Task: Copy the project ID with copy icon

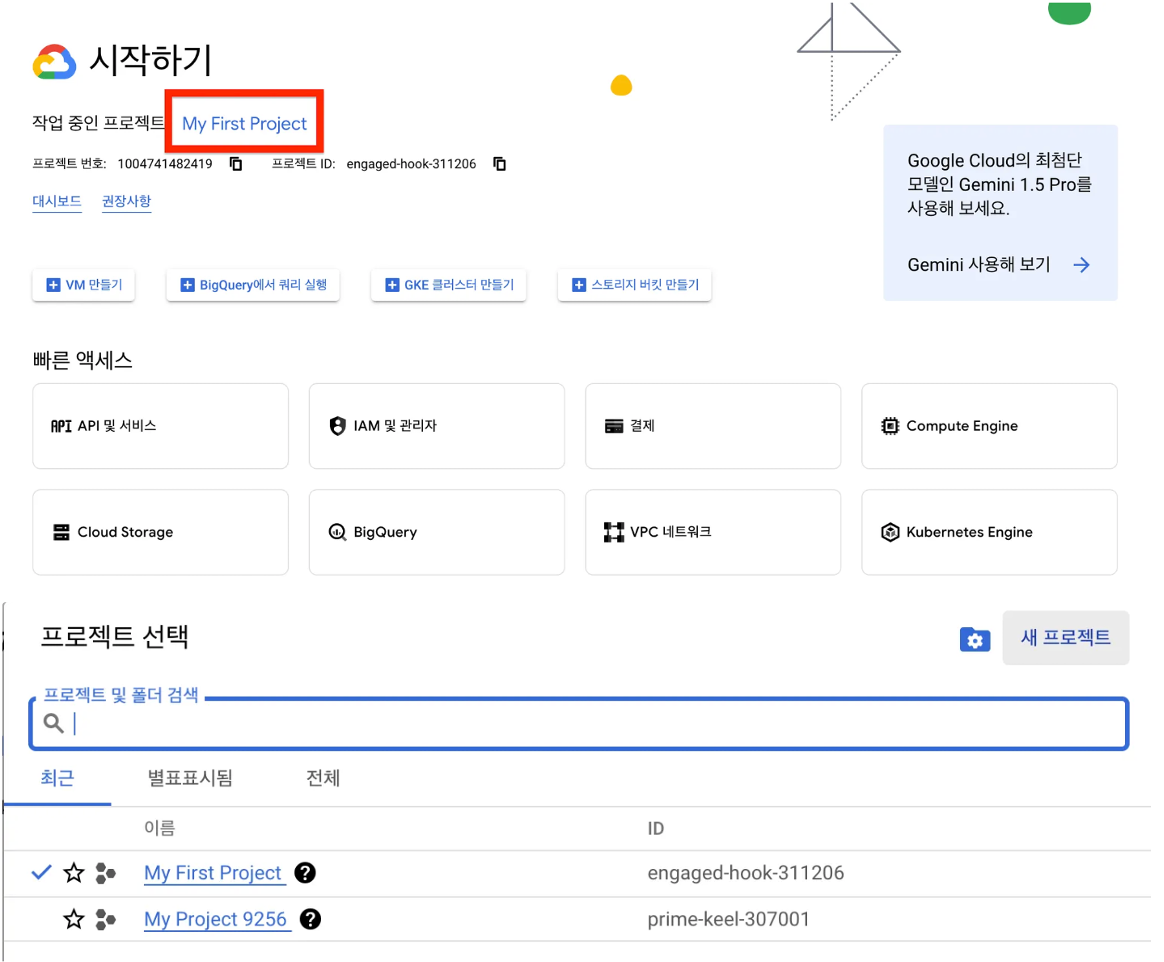Action: (500, 163)
